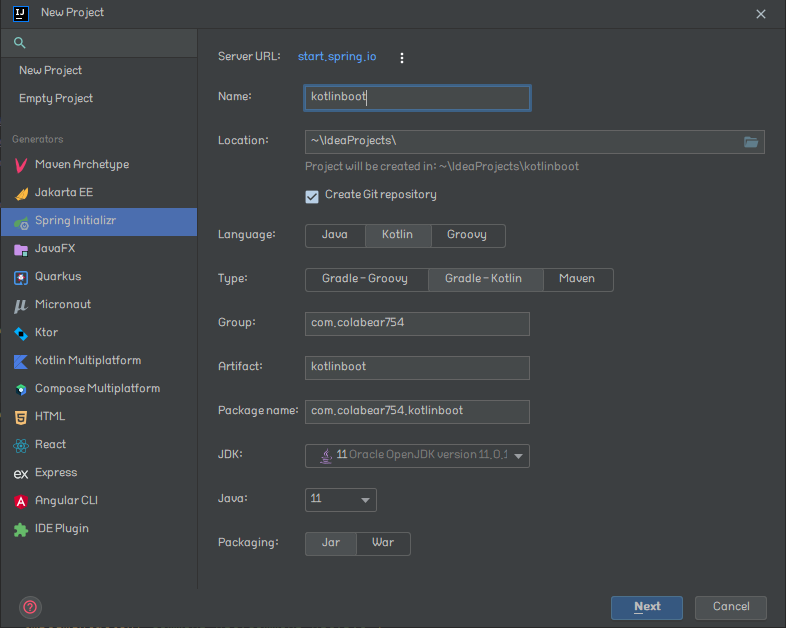Click the Quarkus generator icon
786x628 pixels.
21,277
